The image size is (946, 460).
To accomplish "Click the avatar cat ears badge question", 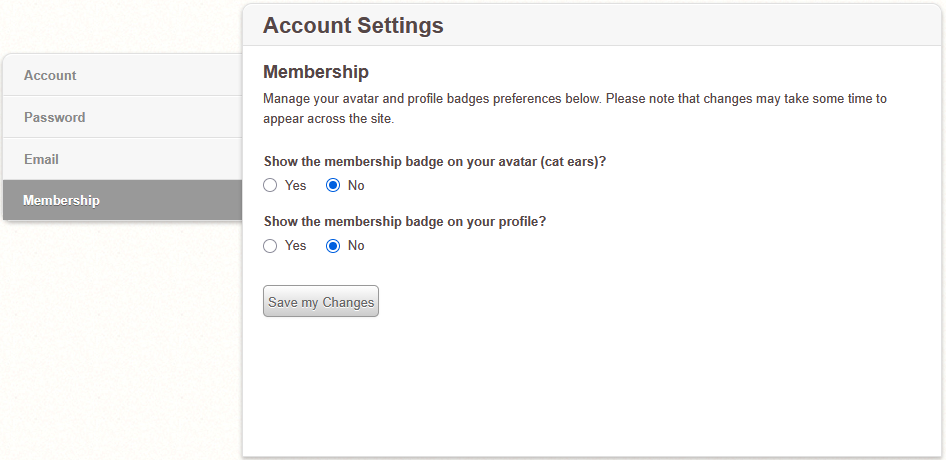I will [x=435, y=161].
